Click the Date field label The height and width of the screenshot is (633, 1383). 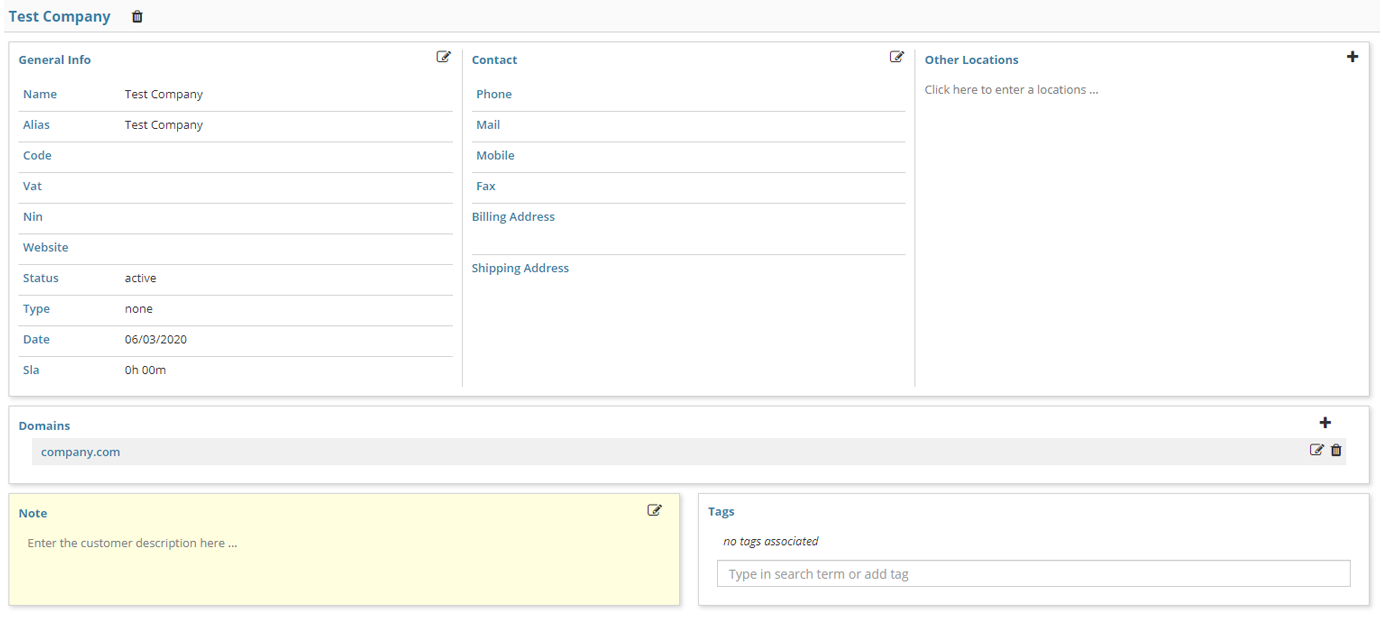[36, 340]
